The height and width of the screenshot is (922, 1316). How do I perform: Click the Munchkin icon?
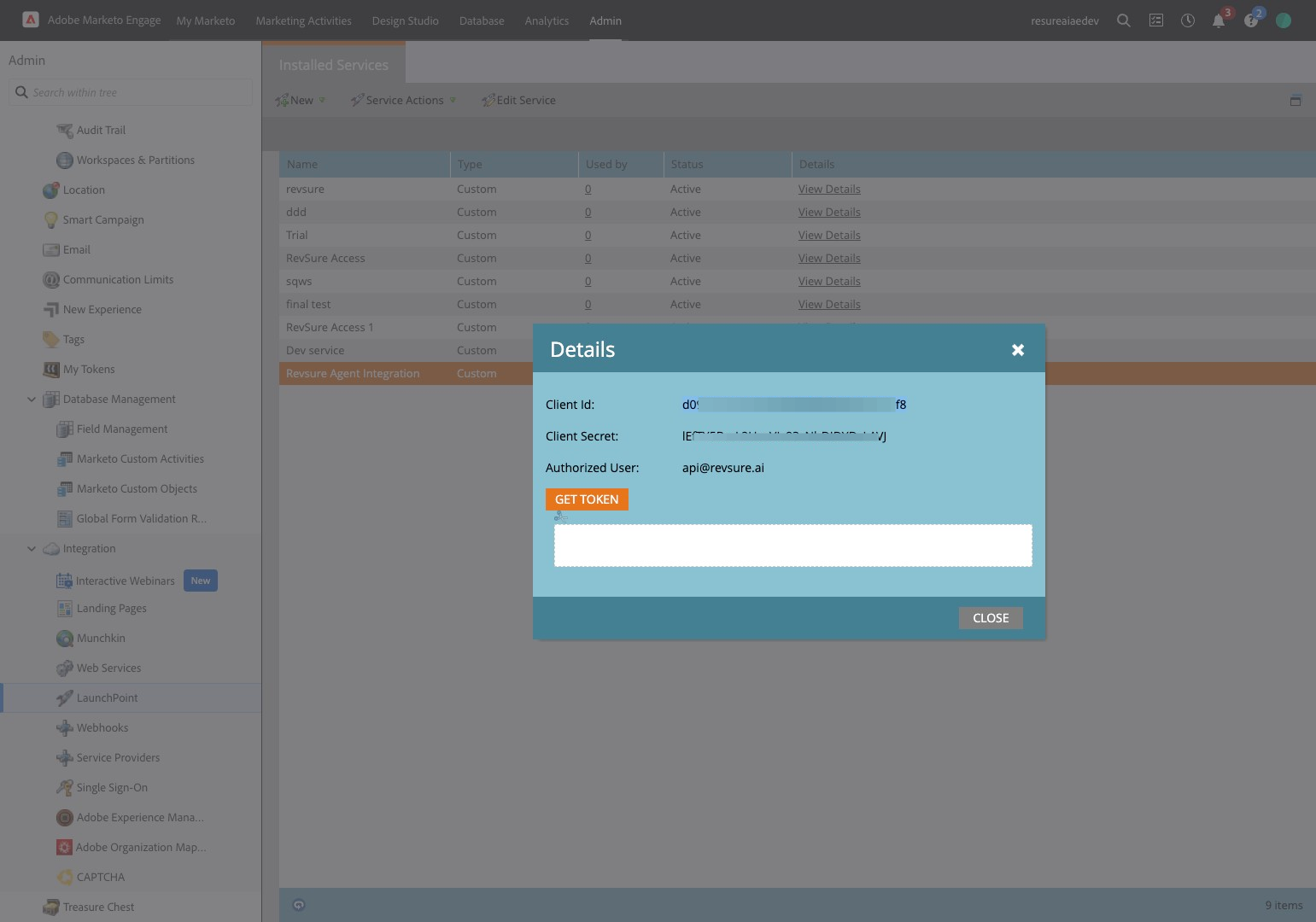(65, 638)
